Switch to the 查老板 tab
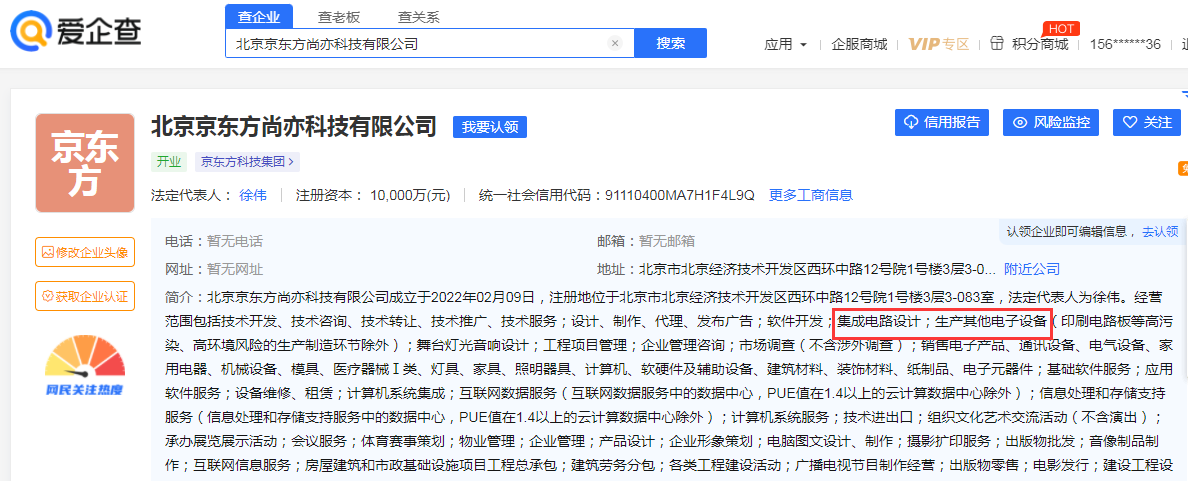 339,17
